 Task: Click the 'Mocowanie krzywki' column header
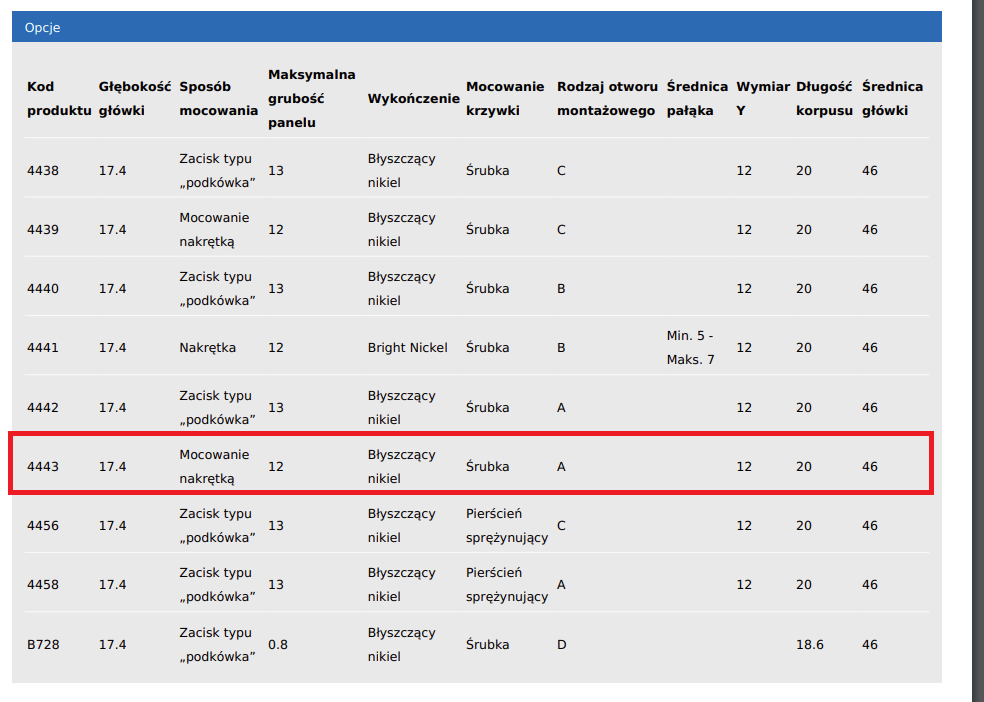pos(505,98)
